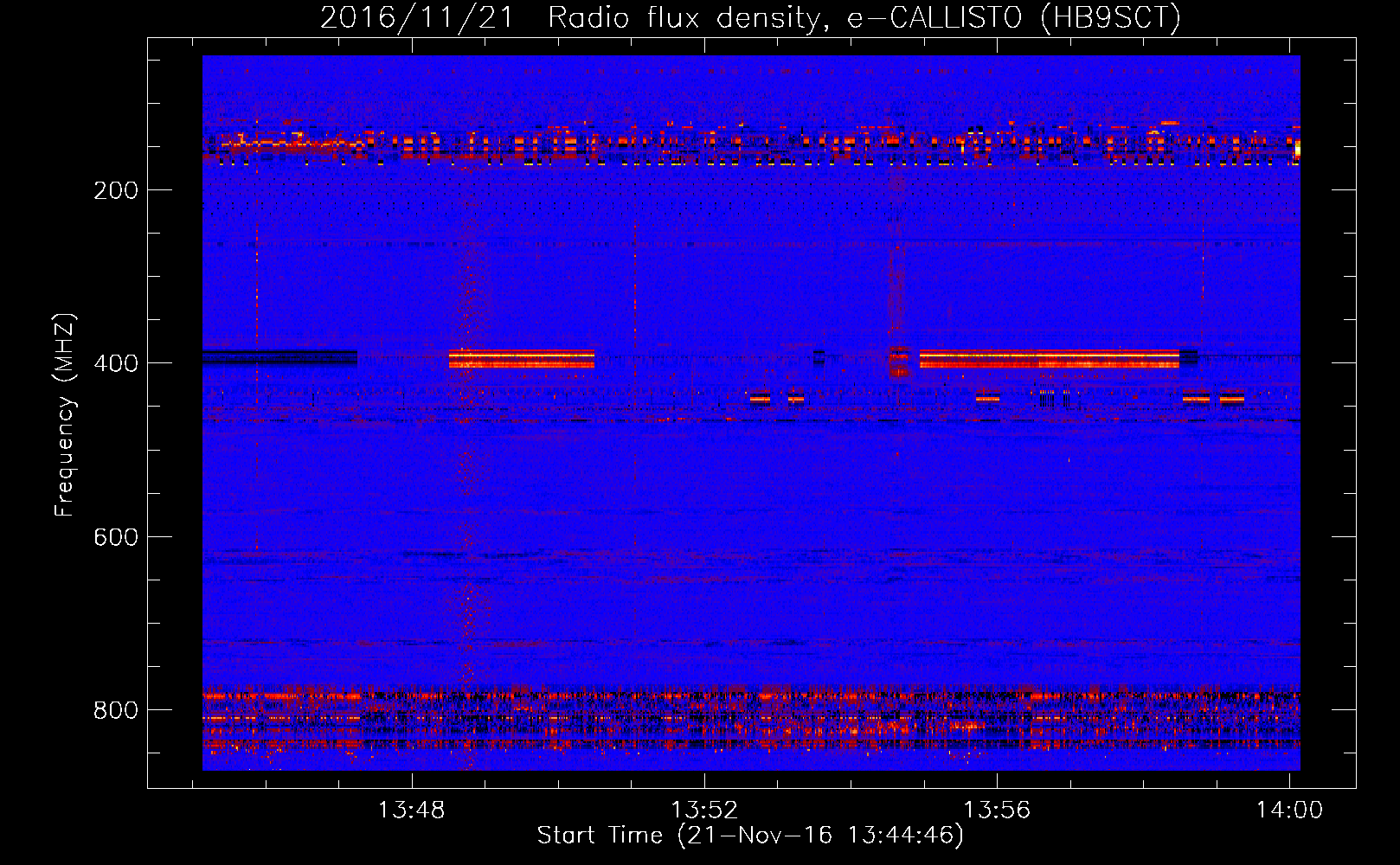Click the 600 frequency tick label
The height and width of the screenshot is (865, 1400).
click(116, 537)
